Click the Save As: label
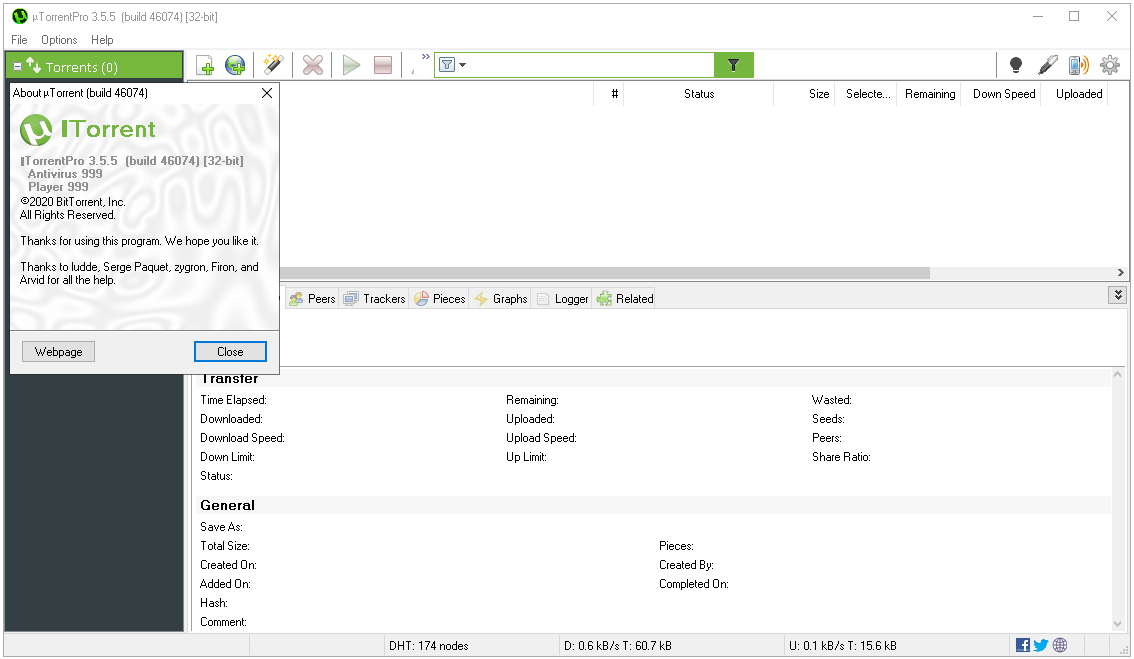 coord(221,527)
